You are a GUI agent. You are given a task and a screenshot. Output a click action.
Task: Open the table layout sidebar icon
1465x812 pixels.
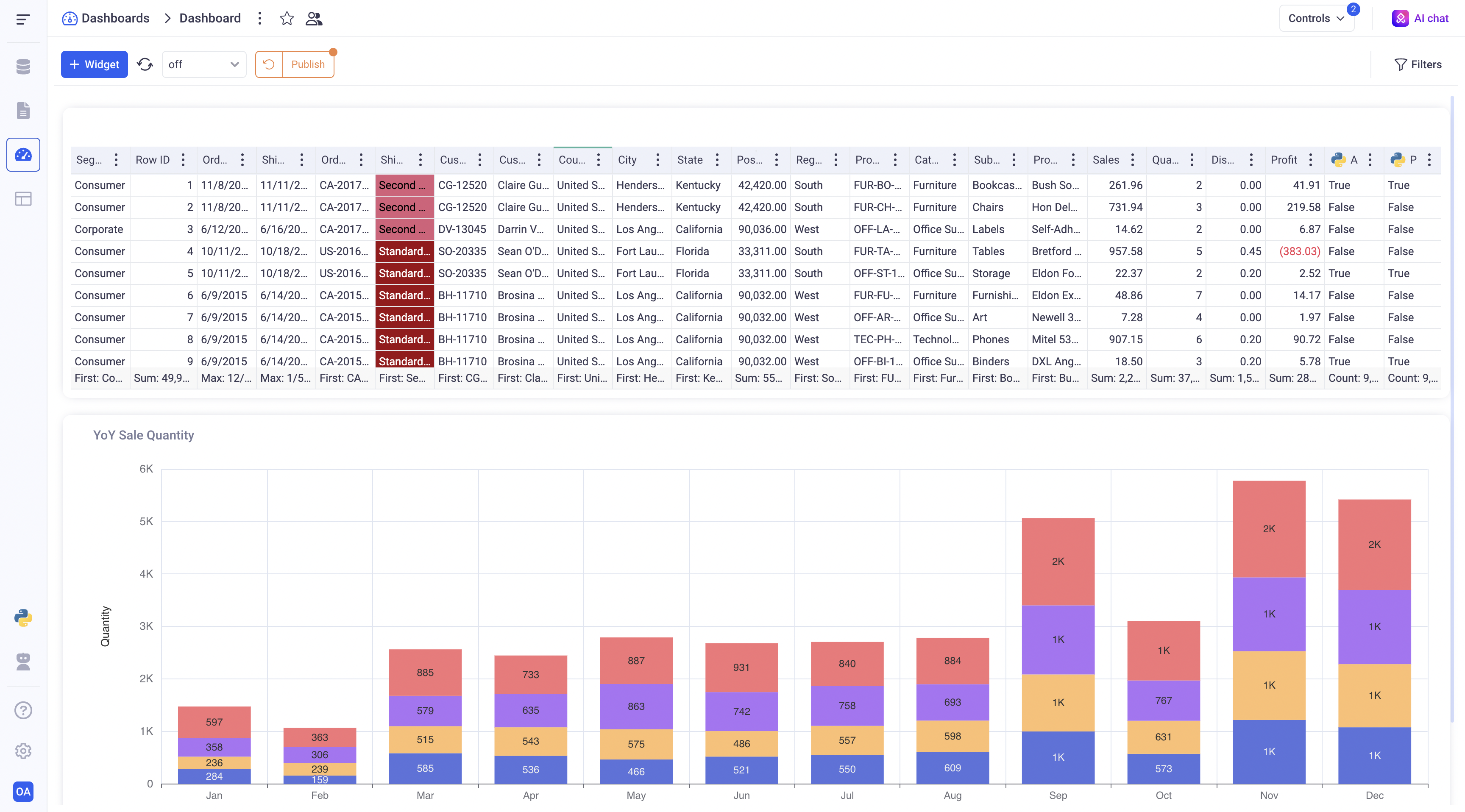coord(23,199)
